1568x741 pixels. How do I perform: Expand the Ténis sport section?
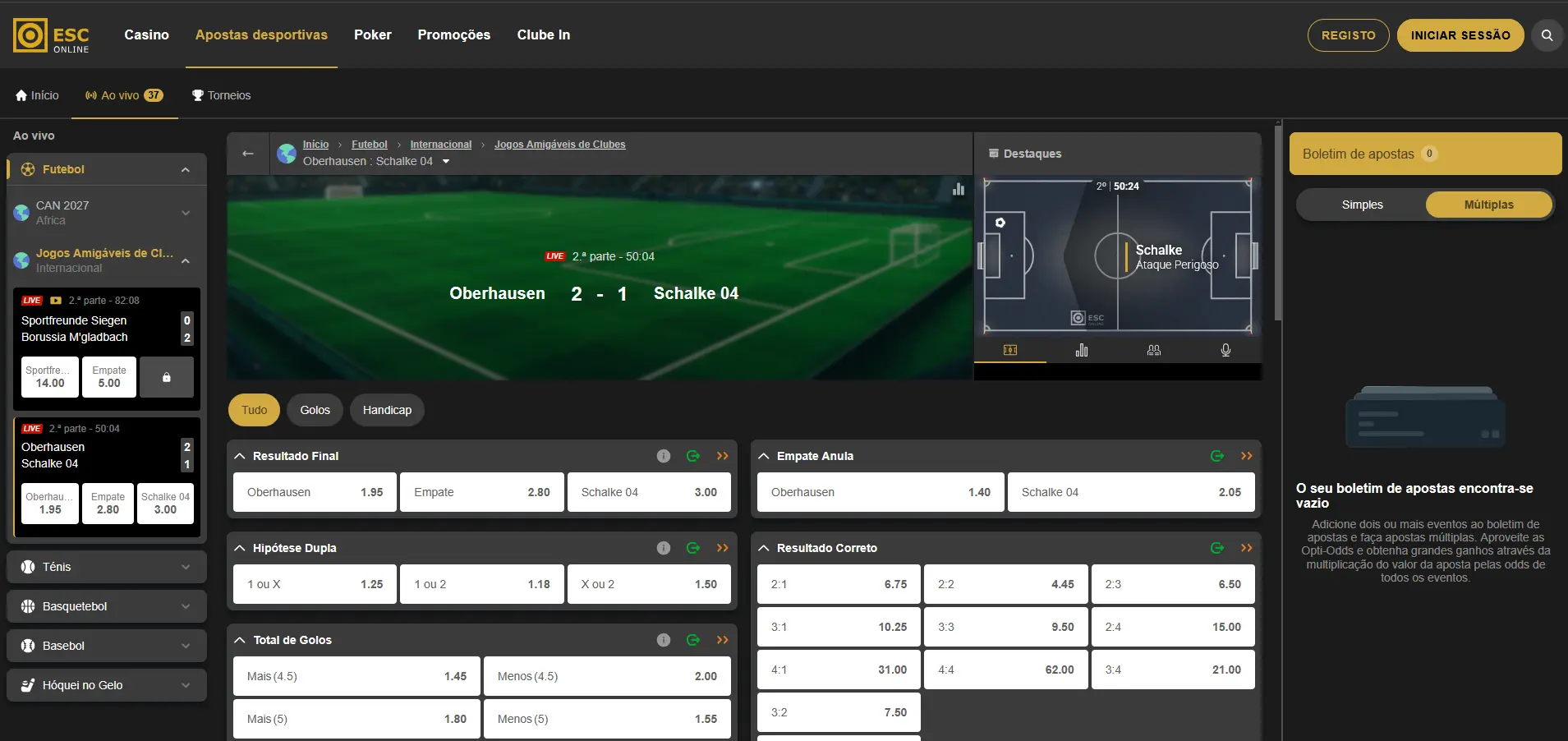[107, 567]
